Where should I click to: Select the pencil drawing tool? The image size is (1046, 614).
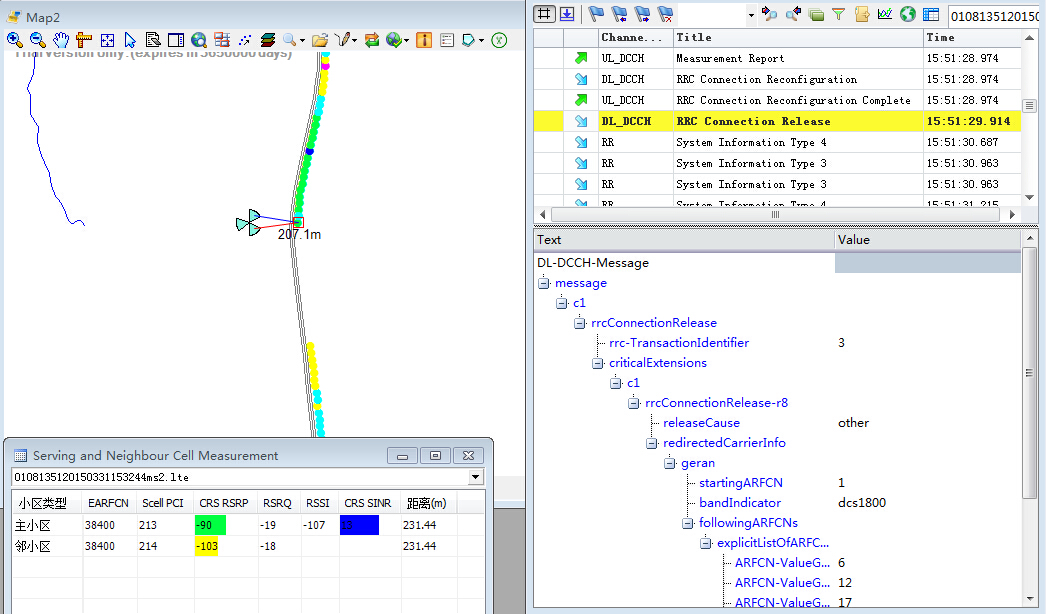(x=343, y=40)
